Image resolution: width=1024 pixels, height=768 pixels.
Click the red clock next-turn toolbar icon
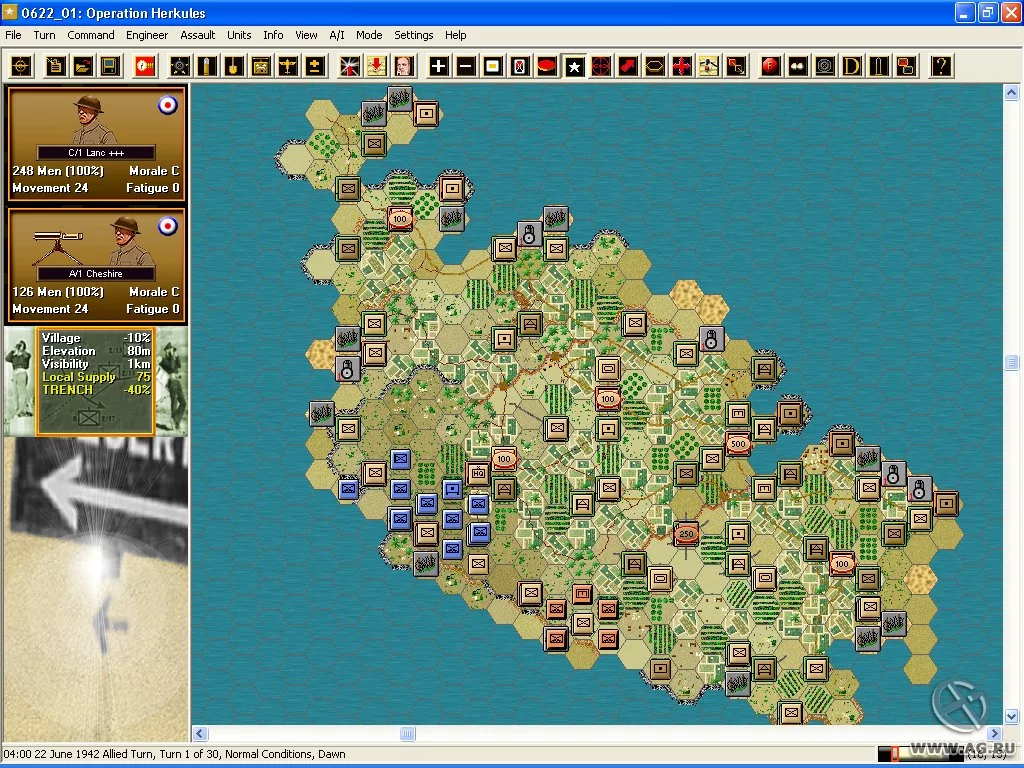[x=144, y=66]
